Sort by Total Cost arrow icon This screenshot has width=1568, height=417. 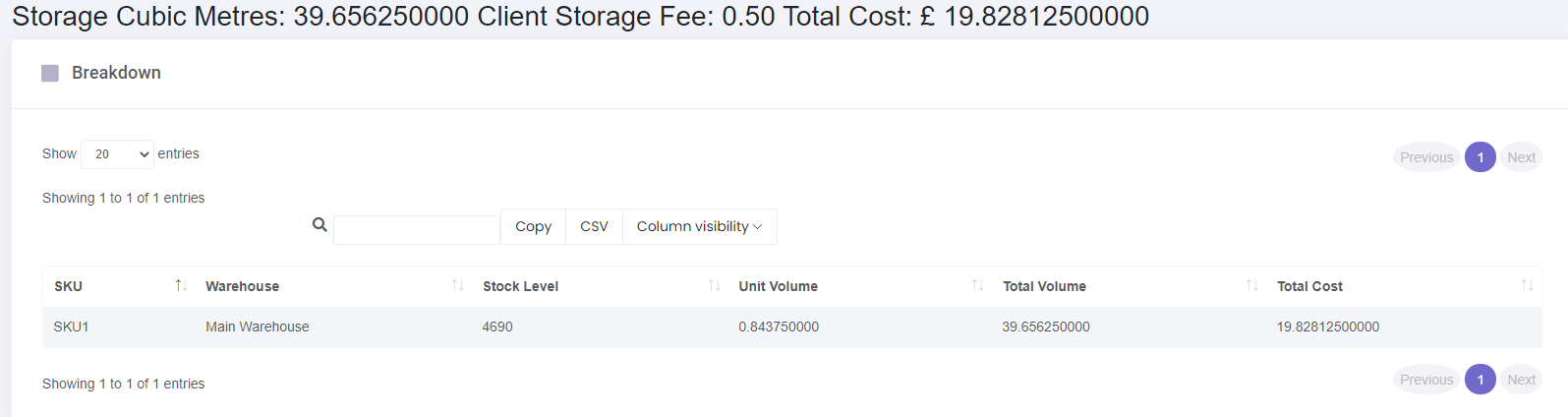pyautogui.click(x=1528, y=285)
